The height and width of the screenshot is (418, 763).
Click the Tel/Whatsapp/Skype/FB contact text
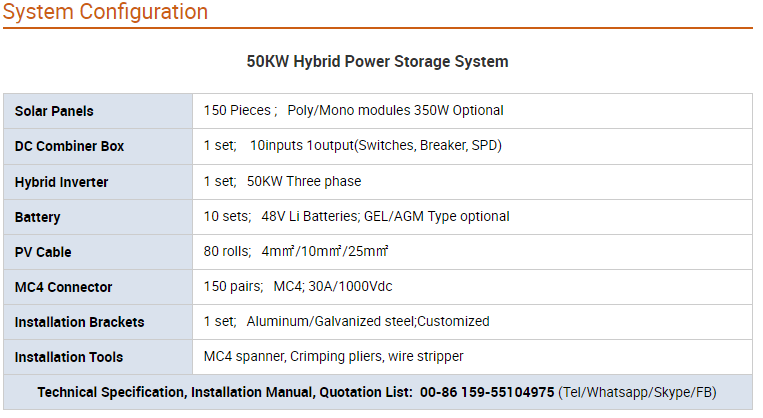(637, 393)
